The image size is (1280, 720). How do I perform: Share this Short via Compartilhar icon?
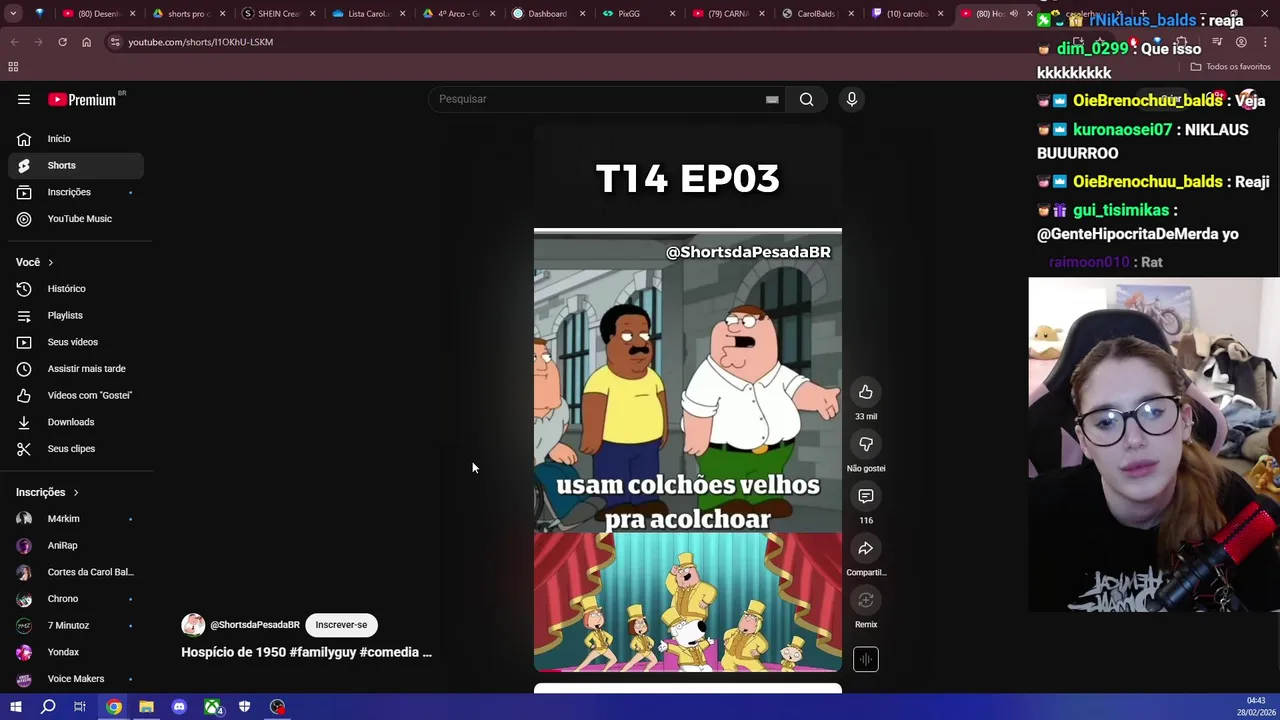tap(866, 548)
